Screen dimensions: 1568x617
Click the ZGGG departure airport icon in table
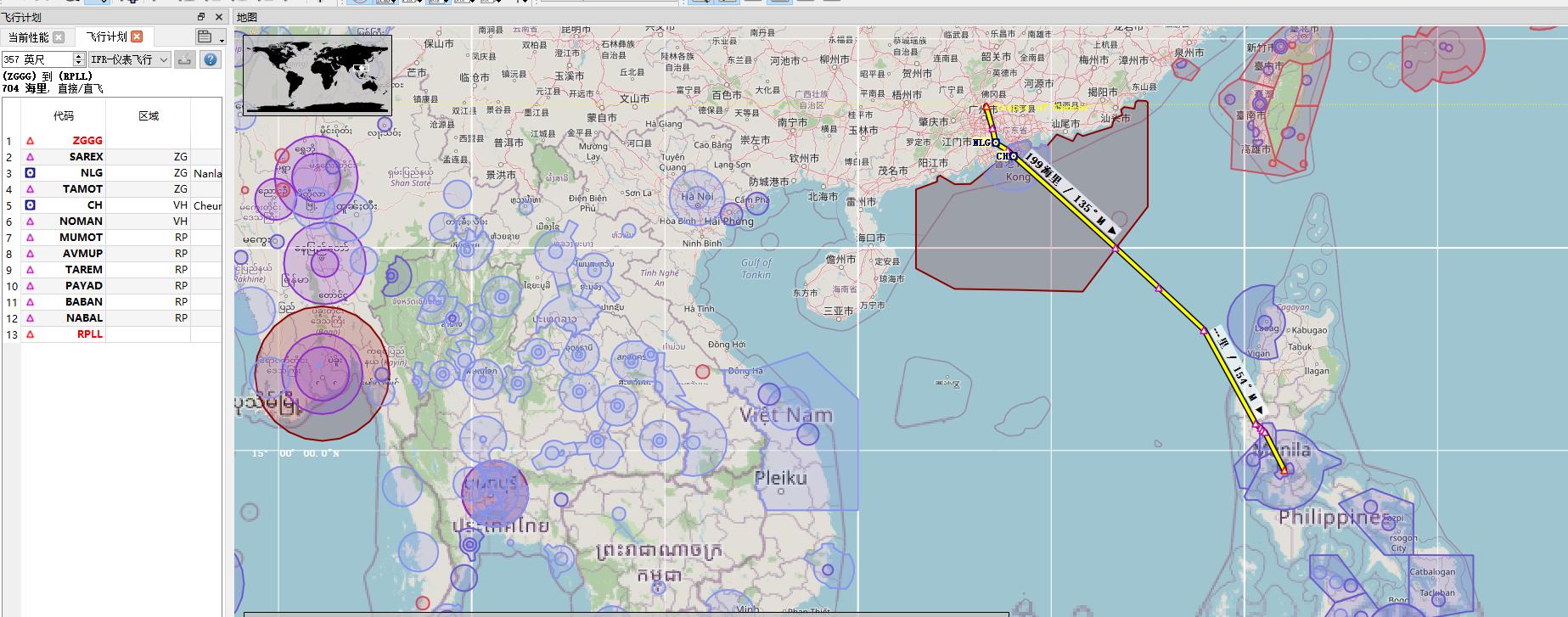[x=30, y=141]
